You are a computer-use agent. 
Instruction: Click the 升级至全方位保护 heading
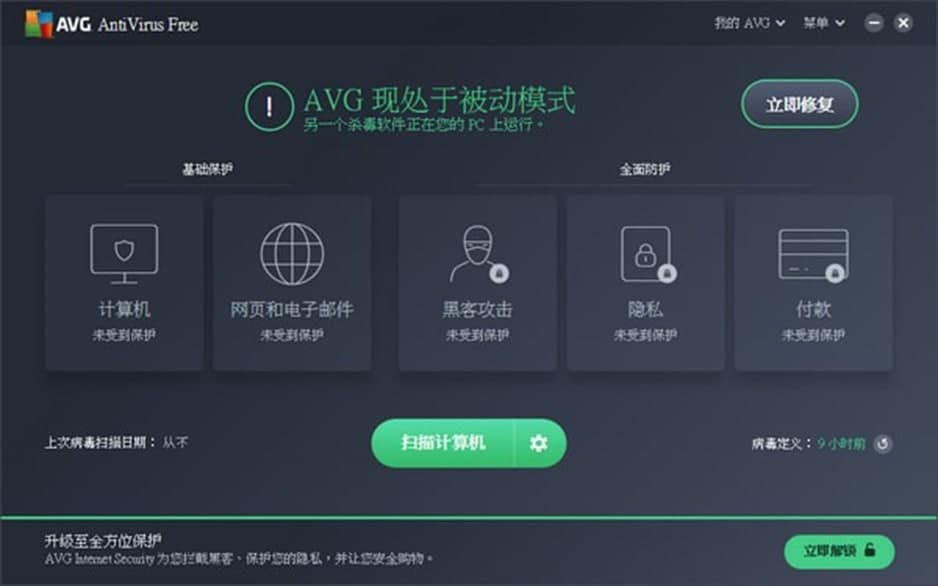tap(102, 541)
